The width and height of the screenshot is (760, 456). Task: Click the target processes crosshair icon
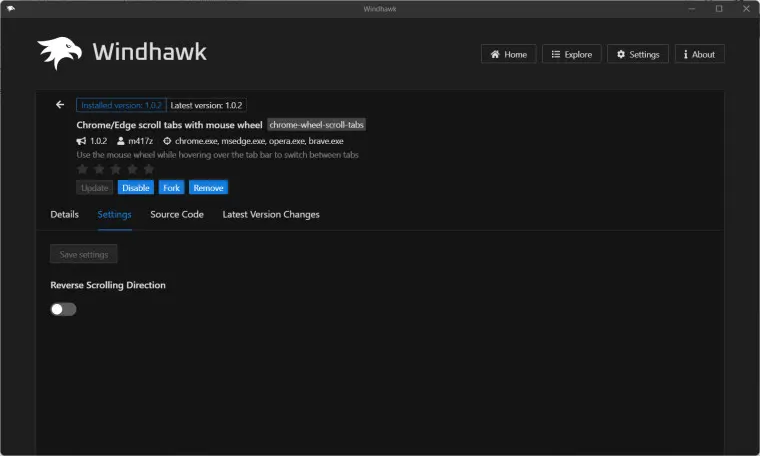click(x=167, y=141)
